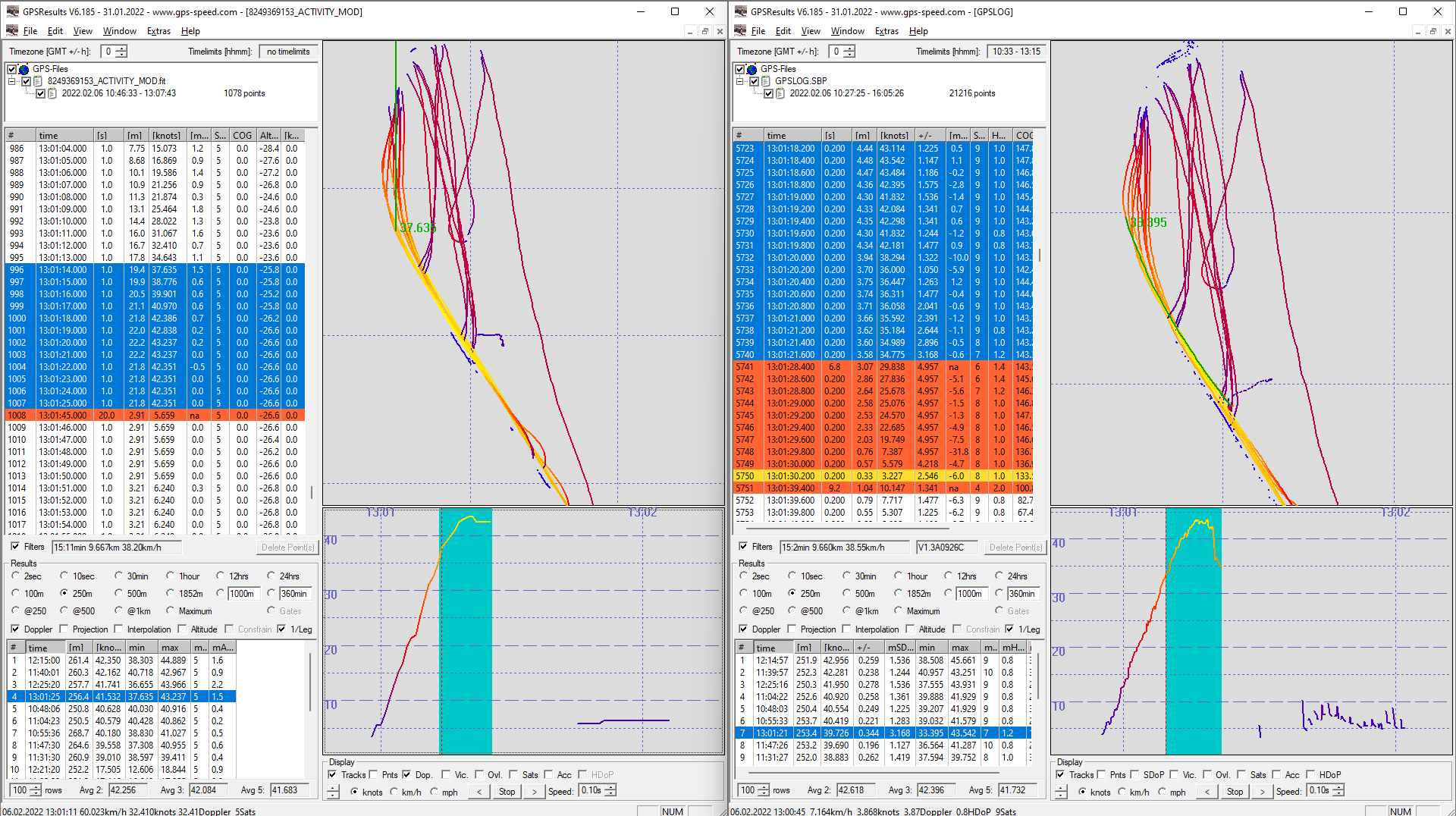The image size is (1456, 816).
Task: Click the track icon beside 2022.02.06 10:27:25 entry
Action: click(x=780, y=93)
